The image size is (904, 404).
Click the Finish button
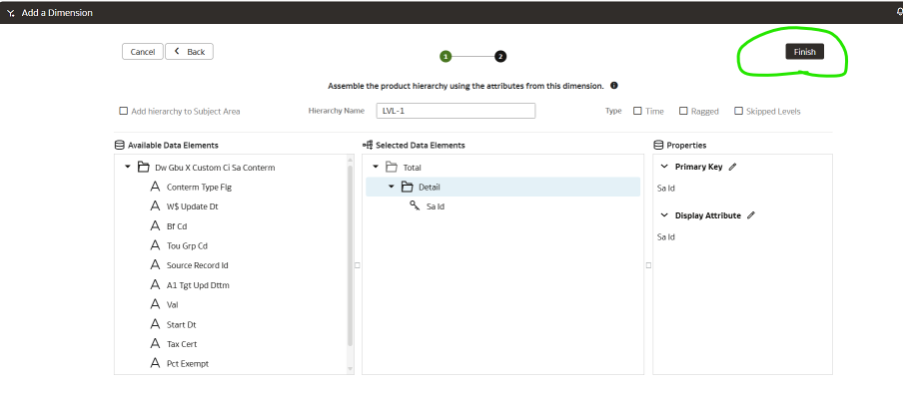tap(804, 52)
